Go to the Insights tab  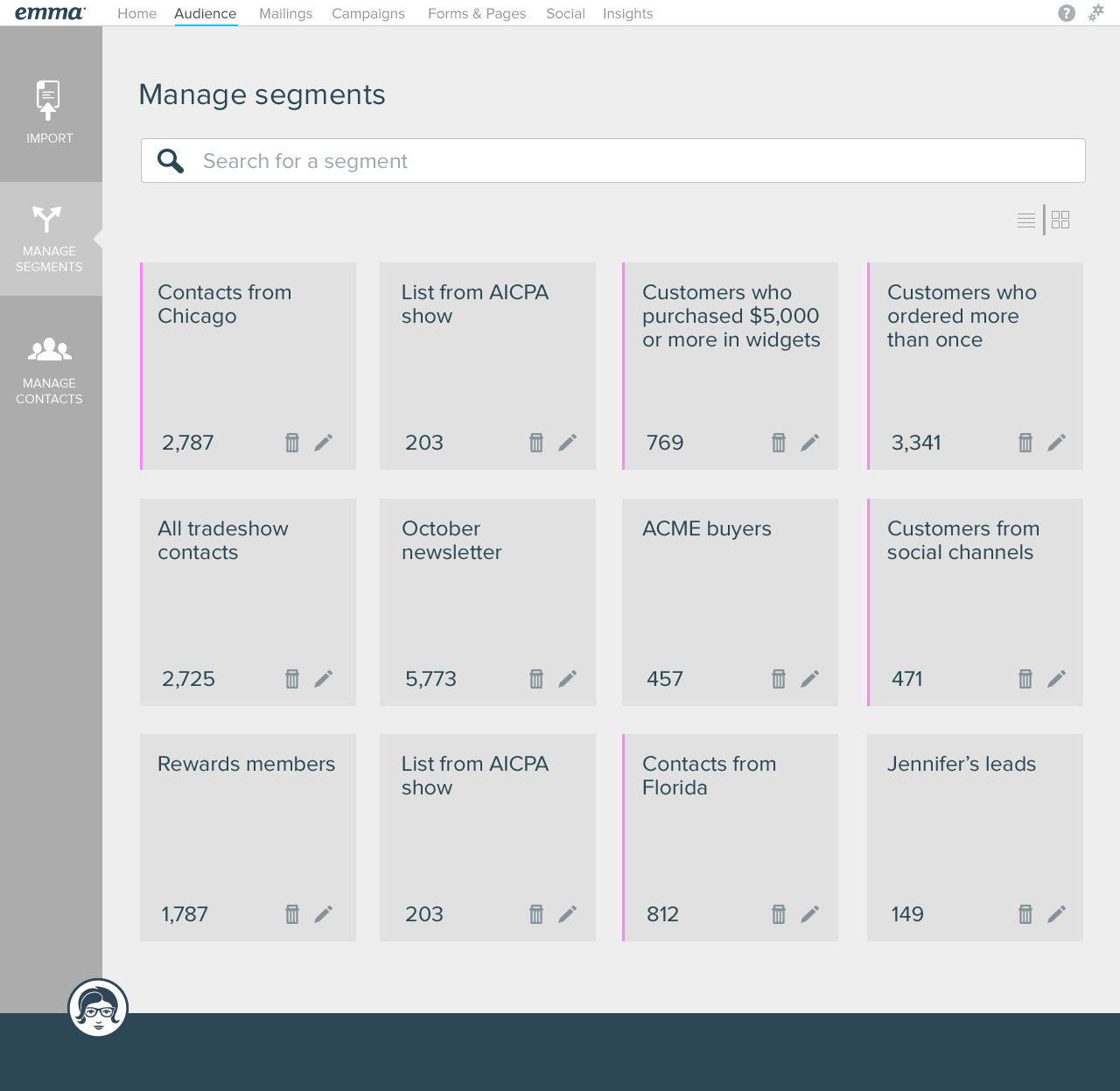[627, 14]
